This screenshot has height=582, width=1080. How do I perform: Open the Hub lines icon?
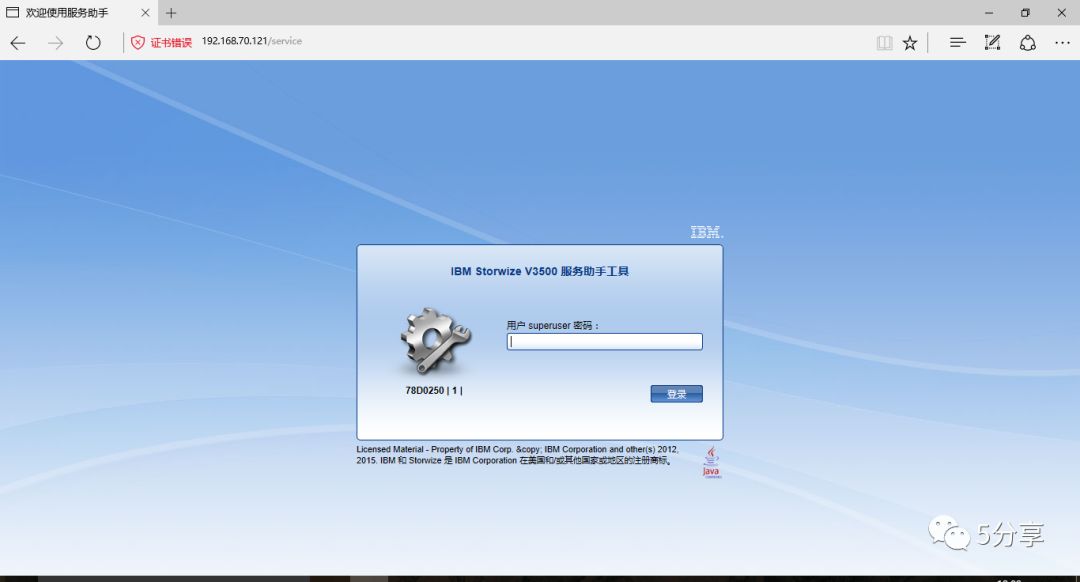[957, 43]
